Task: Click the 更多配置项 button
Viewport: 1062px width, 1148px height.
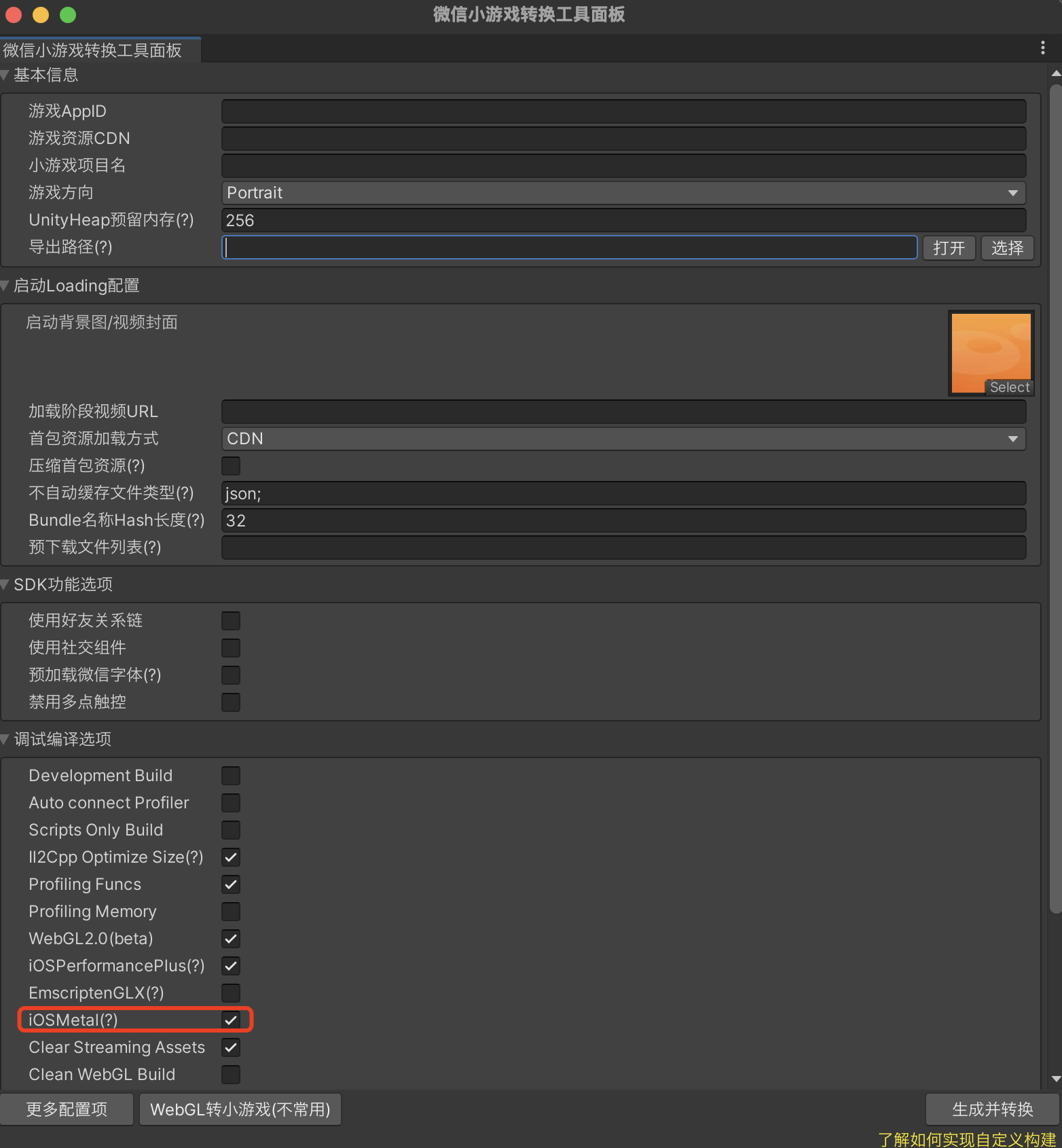Action: [x=67, y=1109]
